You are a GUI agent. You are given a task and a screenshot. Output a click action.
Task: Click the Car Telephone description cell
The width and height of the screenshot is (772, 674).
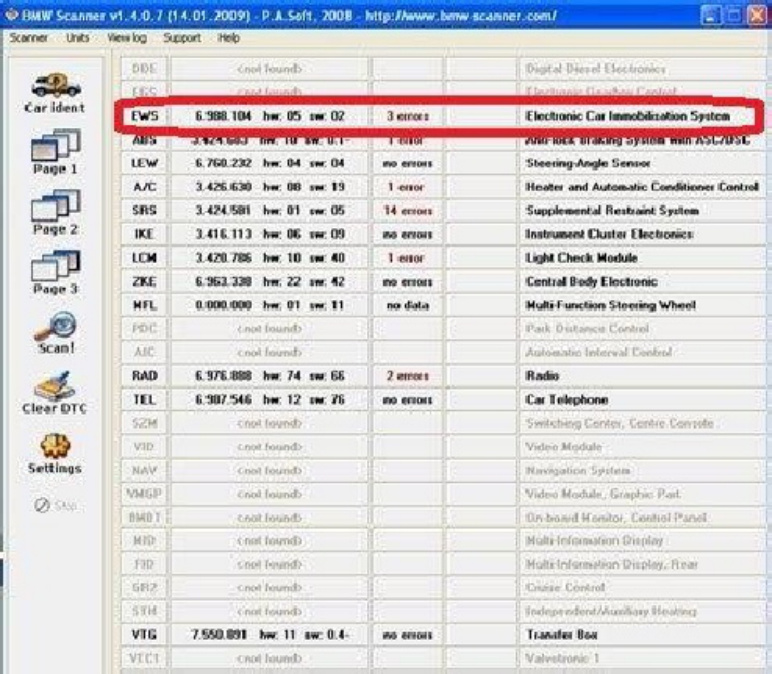[x=642, y=399]
